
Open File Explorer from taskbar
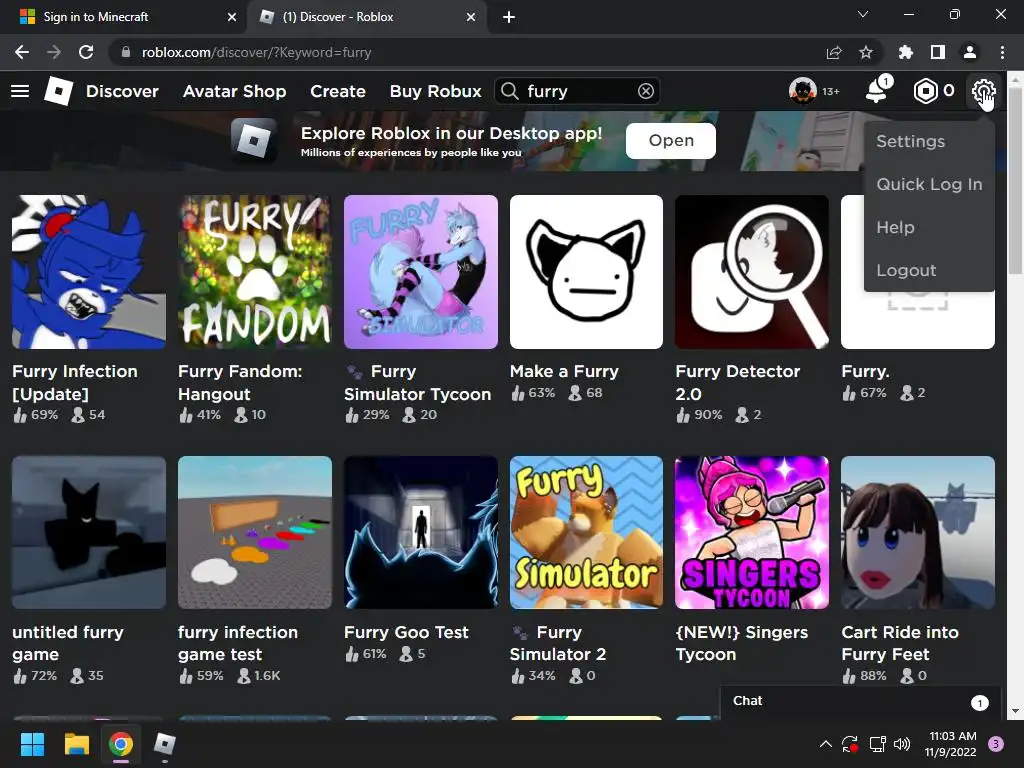point(76,744)
